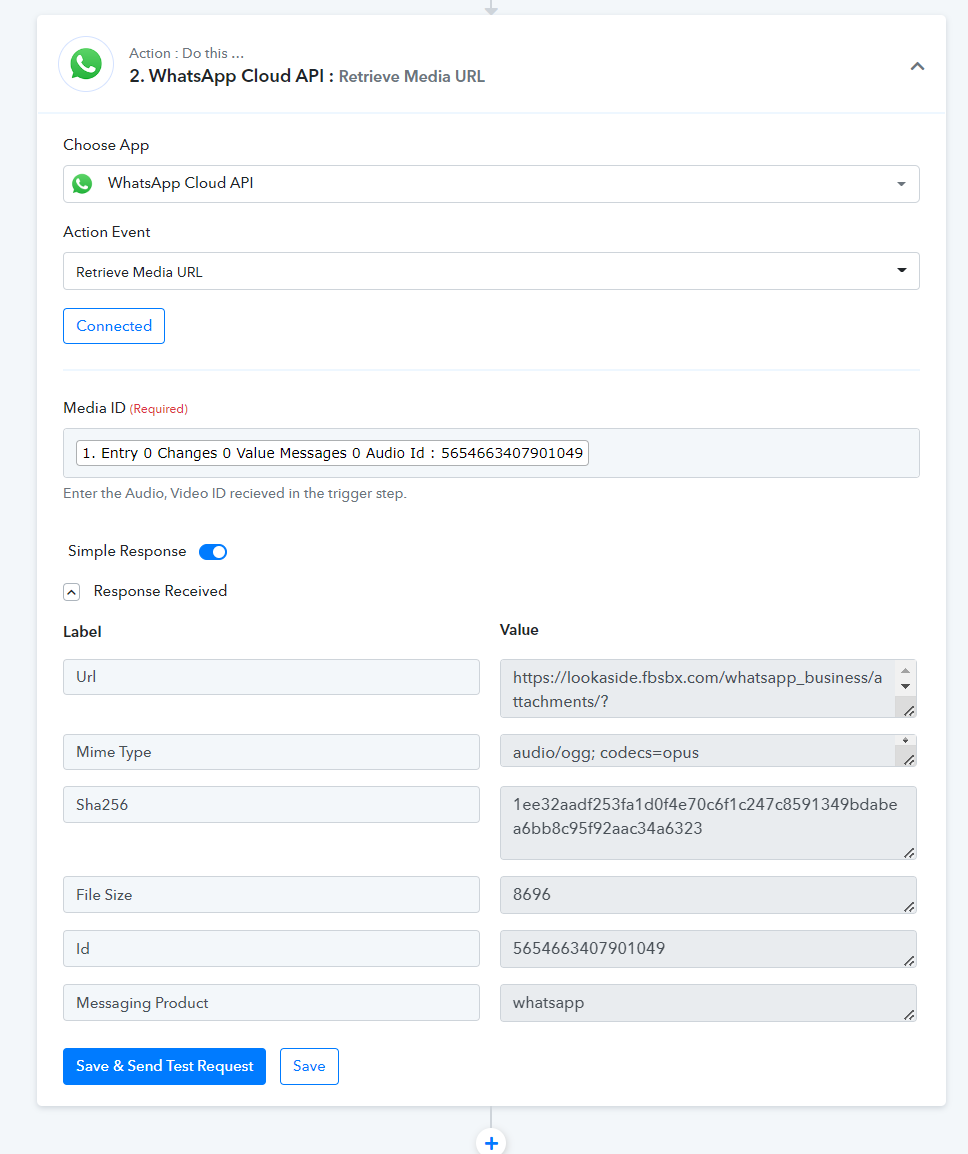968x1154 pixels.
Task: Click resize handle of Id value box
Action: pos(909,960)
